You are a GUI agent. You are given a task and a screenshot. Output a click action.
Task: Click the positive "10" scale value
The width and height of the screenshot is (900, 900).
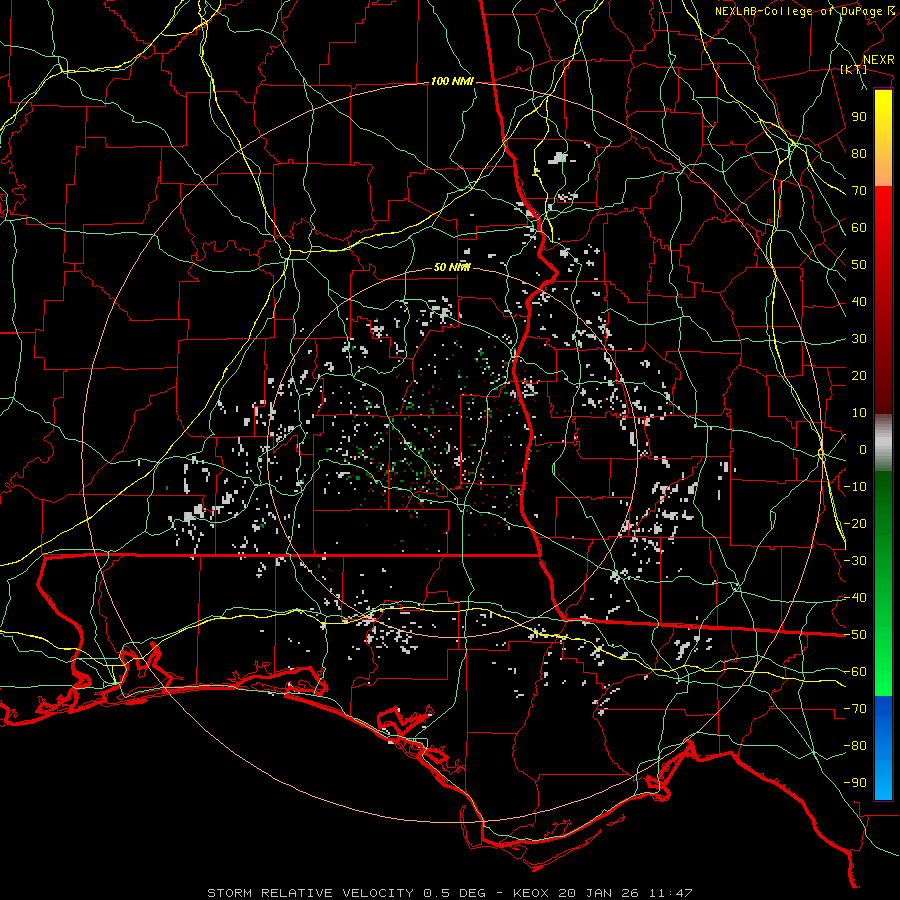click(859, 413)
